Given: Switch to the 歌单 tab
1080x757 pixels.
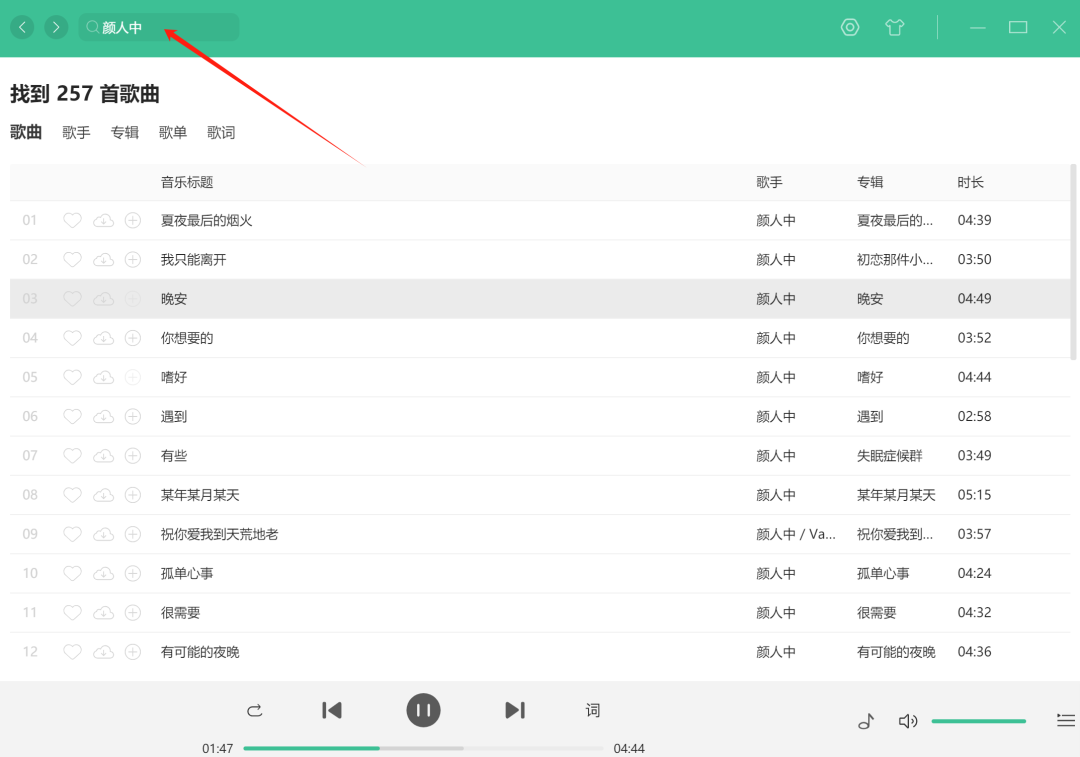Looking at the screenshot, I should 173,132.
